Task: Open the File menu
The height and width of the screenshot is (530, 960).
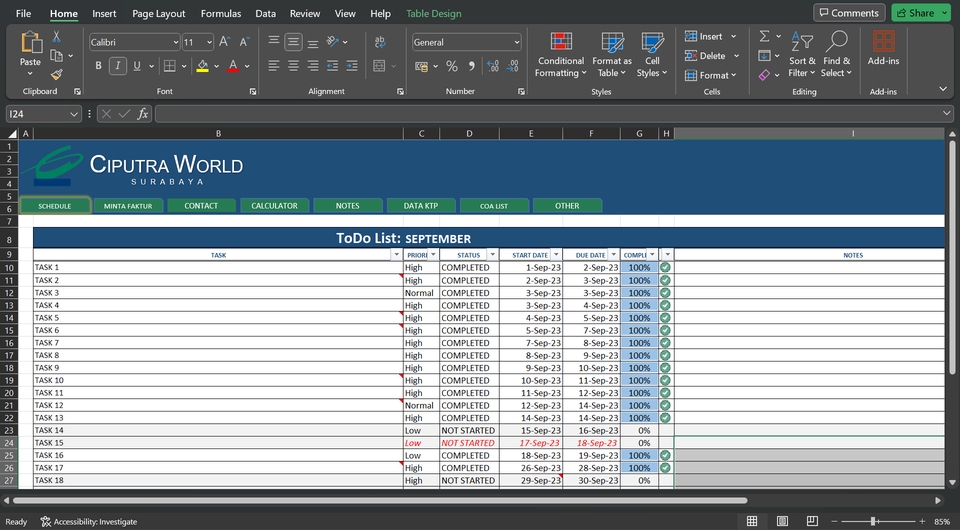Action: [23, 13]
